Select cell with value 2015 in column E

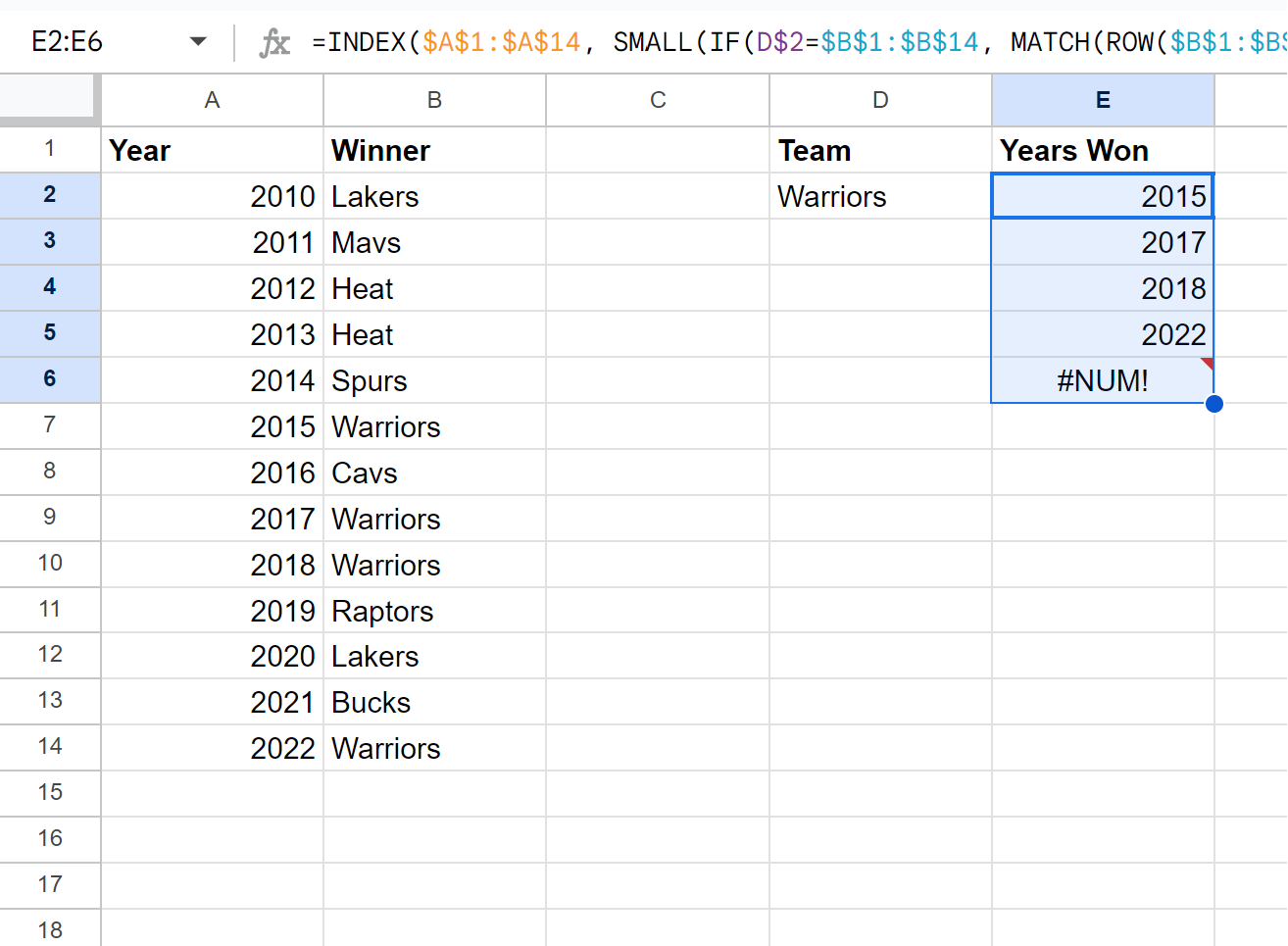[1103, 196]
